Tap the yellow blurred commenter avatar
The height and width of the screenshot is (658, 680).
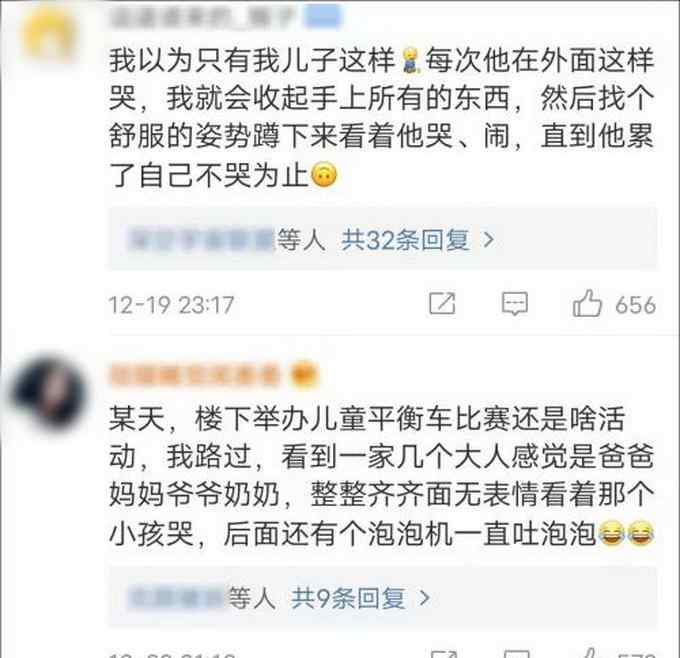point(50,34)
